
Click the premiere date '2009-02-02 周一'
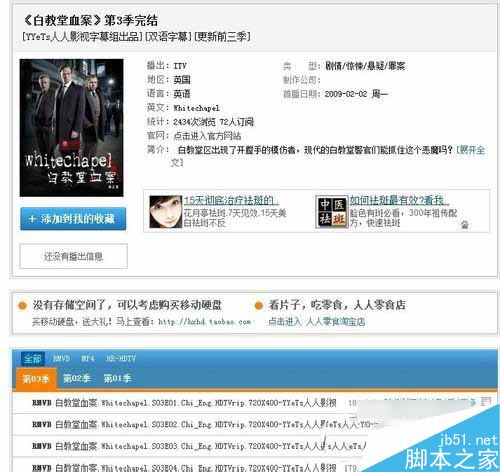click(x=356, y=94)
